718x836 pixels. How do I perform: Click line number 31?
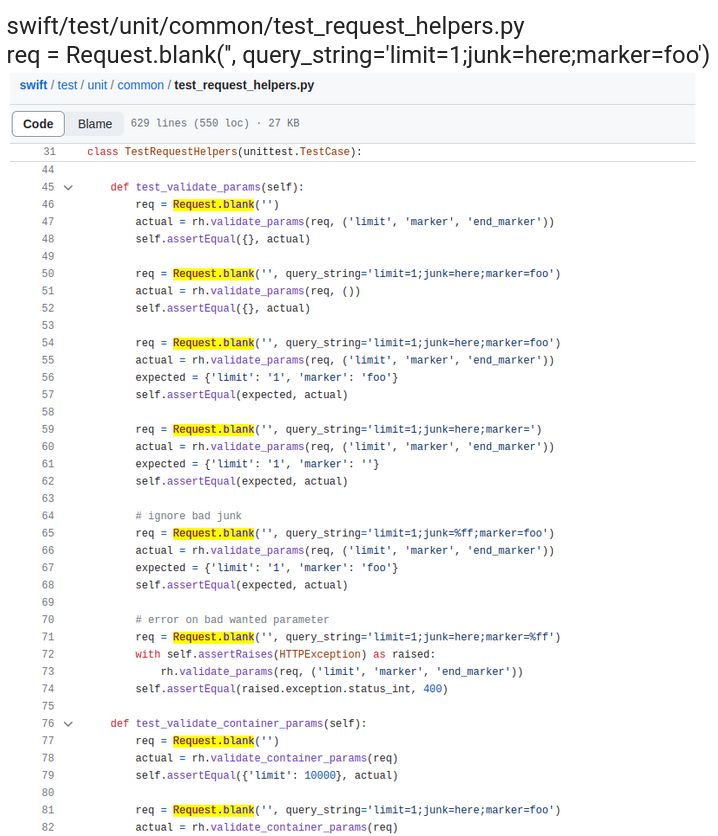50,151
